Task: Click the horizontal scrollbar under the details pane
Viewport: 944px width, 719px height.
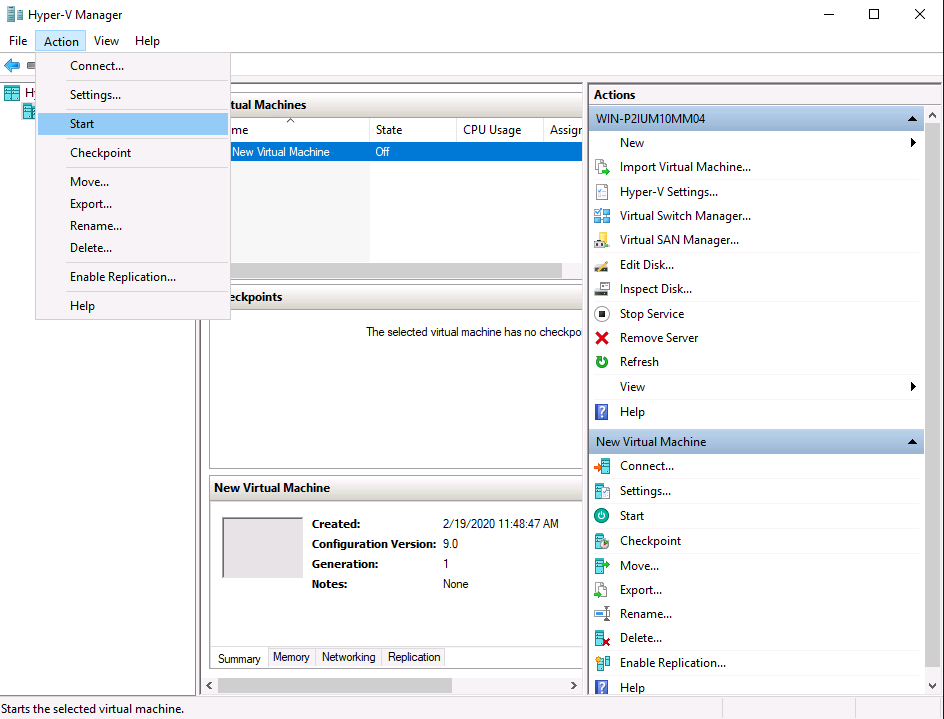Action: 334,686
